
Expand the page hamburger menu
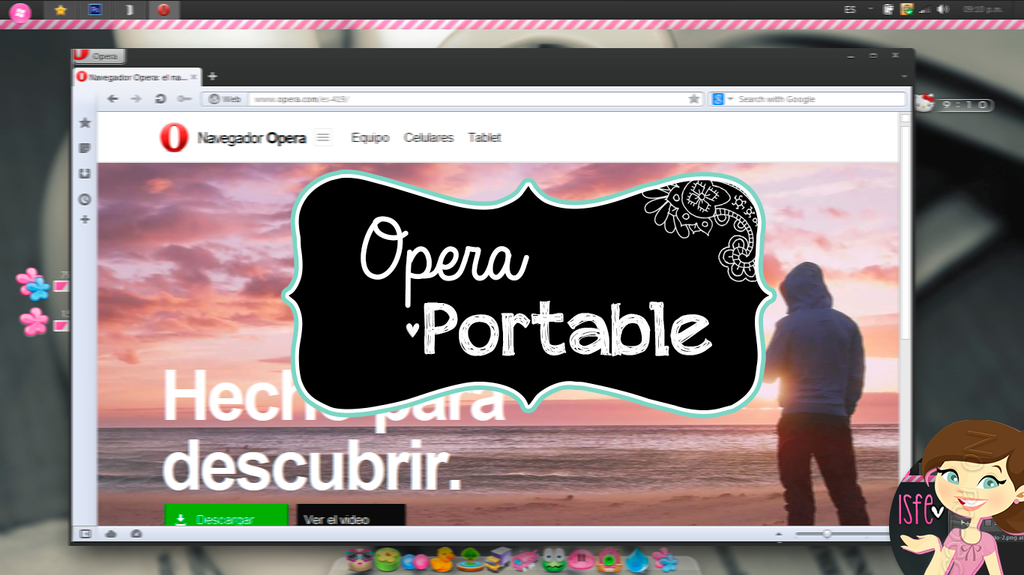point(323,137)
